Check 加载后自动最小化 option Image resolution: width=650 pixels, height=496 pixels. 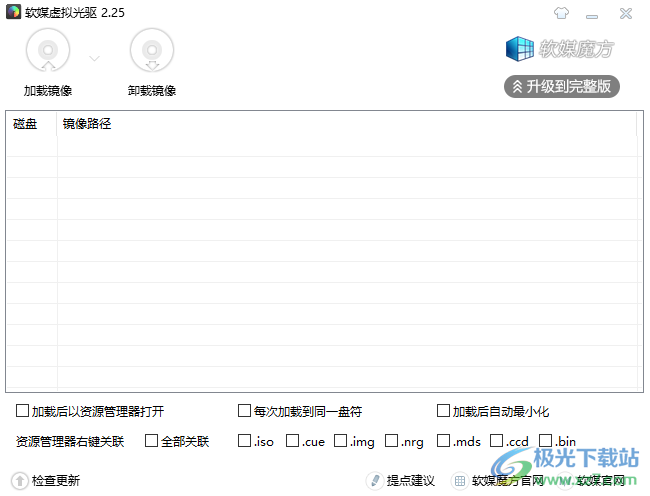point(444,411)
